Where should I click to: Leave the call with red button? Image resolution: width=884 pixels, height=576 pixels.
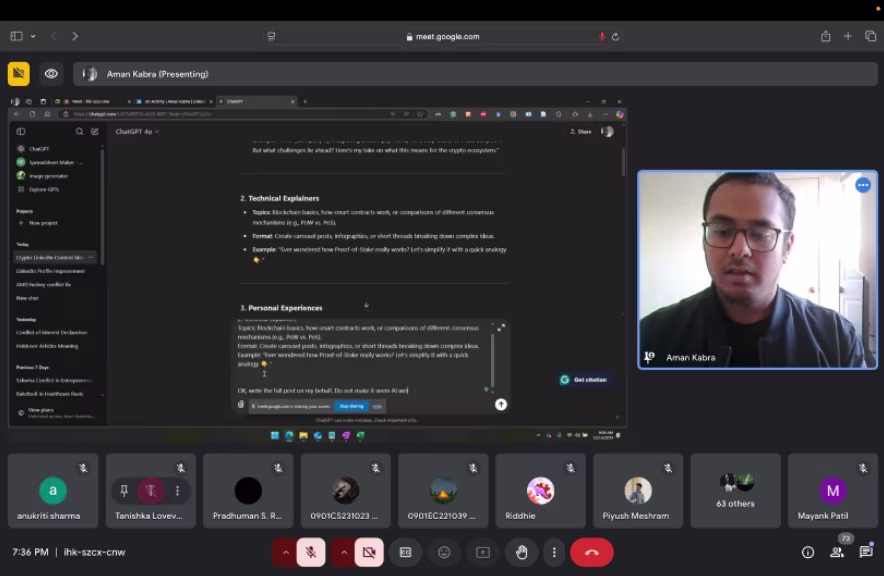[591, 552]
